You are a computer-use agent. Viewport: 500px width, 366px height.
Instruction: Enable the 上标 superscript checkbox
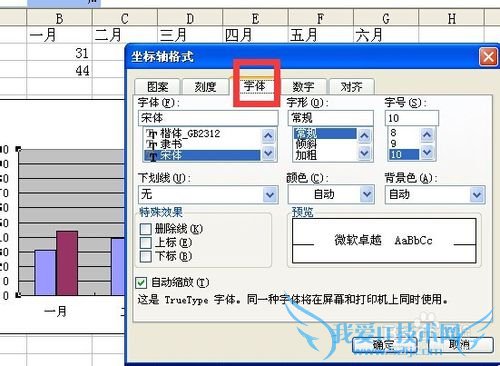(x=146, y=243)
